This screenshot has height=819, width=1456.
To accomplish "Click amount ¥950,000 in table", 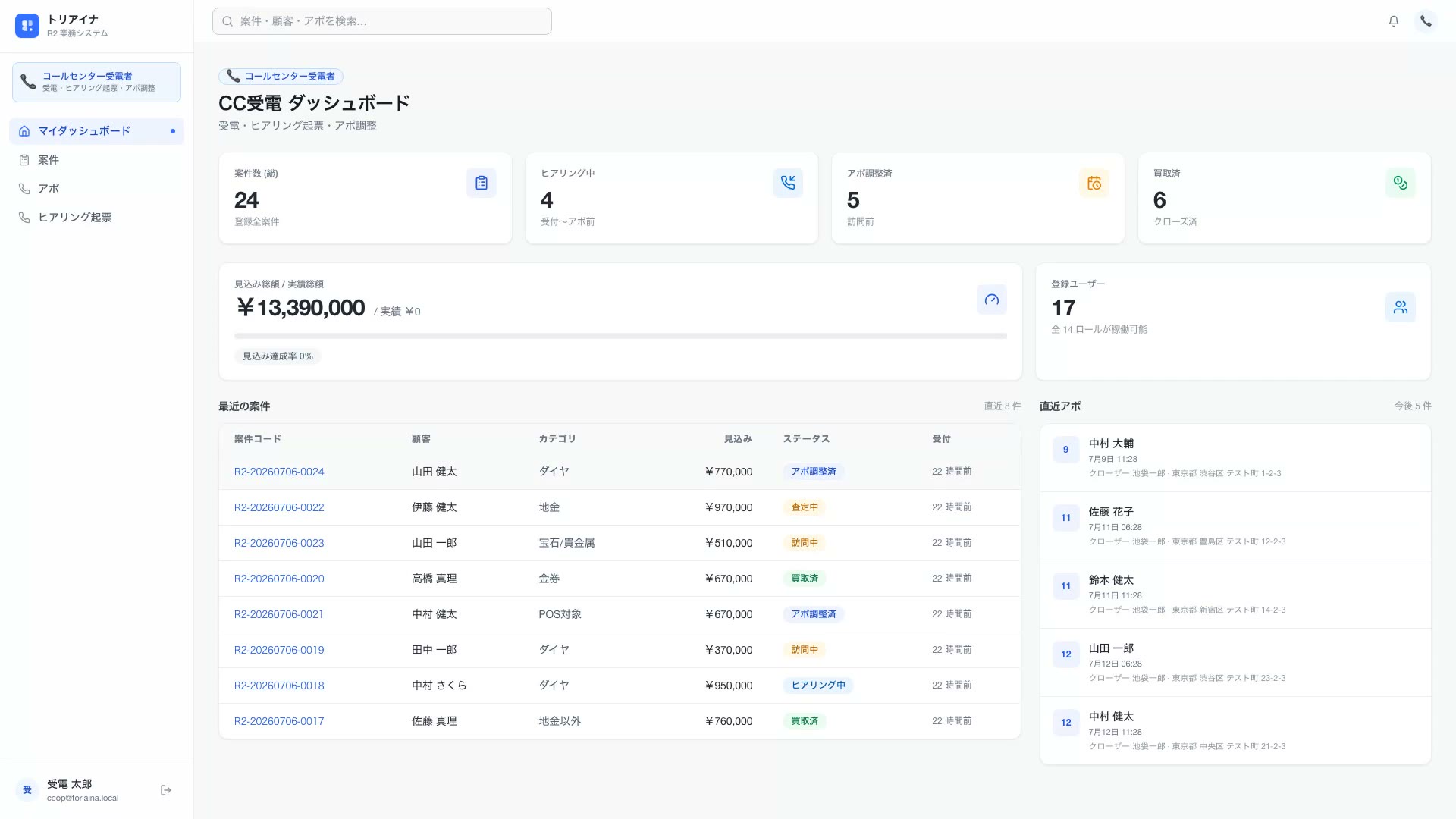I will (729, 686).
